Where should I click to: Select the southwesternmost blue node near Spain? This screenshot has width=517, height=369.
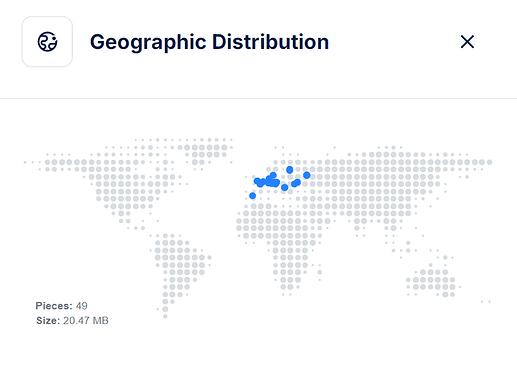(x=253, y=196)
